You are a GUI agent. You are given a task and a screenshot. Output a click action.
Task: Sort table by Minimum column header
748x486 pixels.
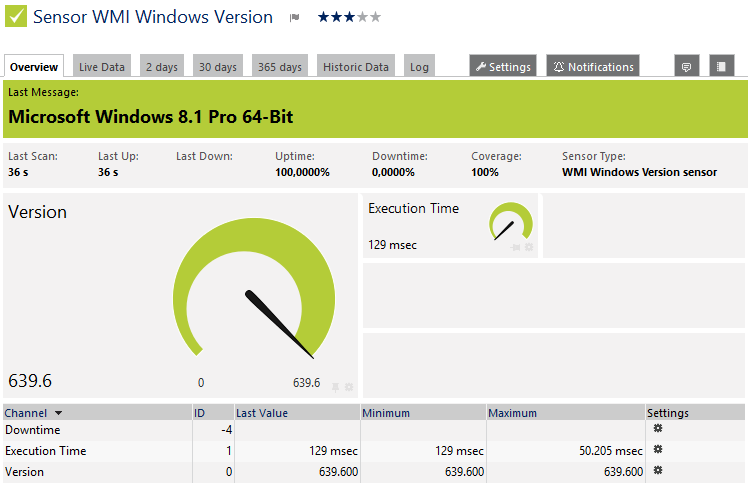coord(386,413)
